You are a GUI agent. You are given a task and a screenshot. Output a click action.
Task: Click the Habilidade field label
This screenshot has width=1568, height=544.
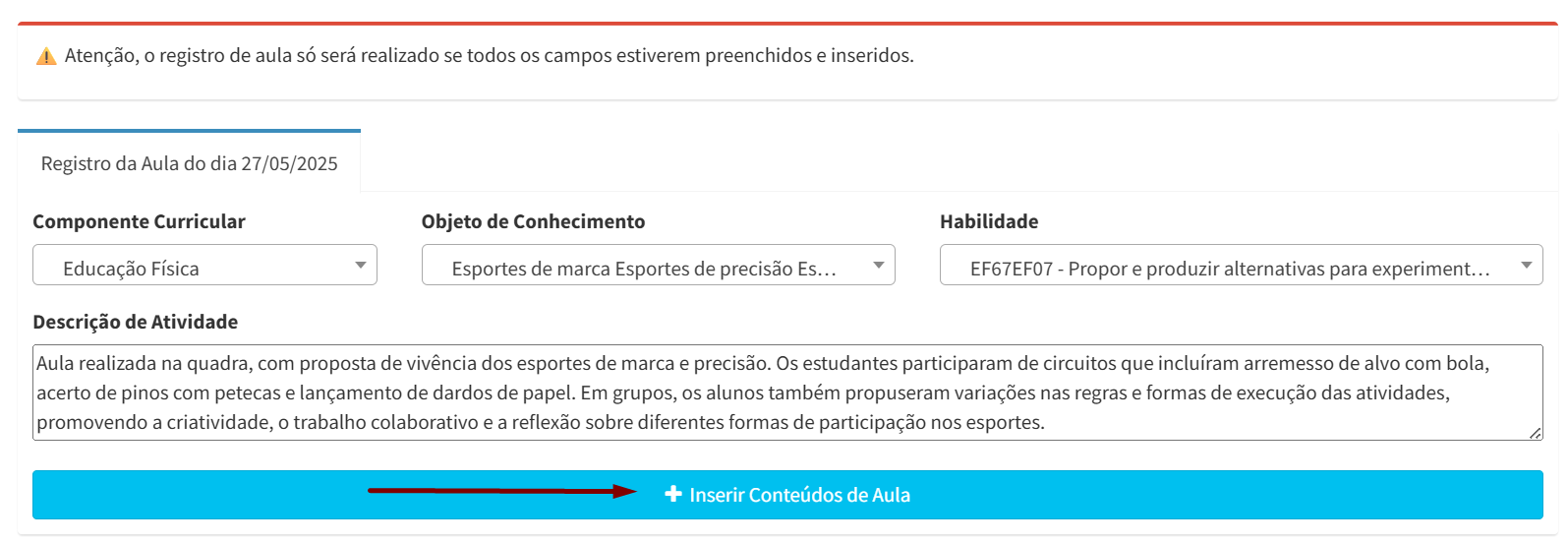pos(989,221)
